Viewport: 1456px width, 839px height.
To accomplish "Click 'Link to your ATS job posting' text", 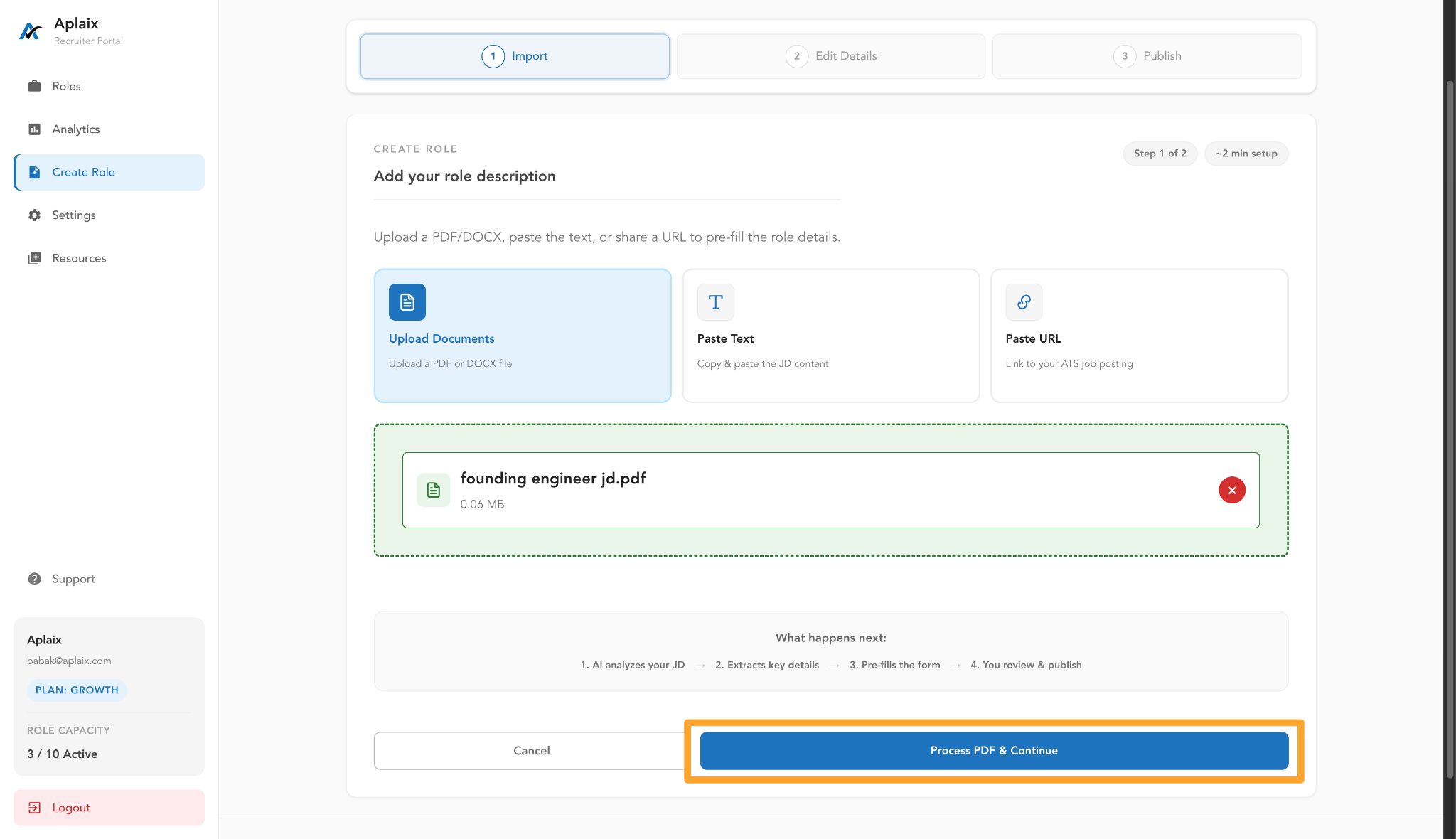I will tap(1069, 363).
